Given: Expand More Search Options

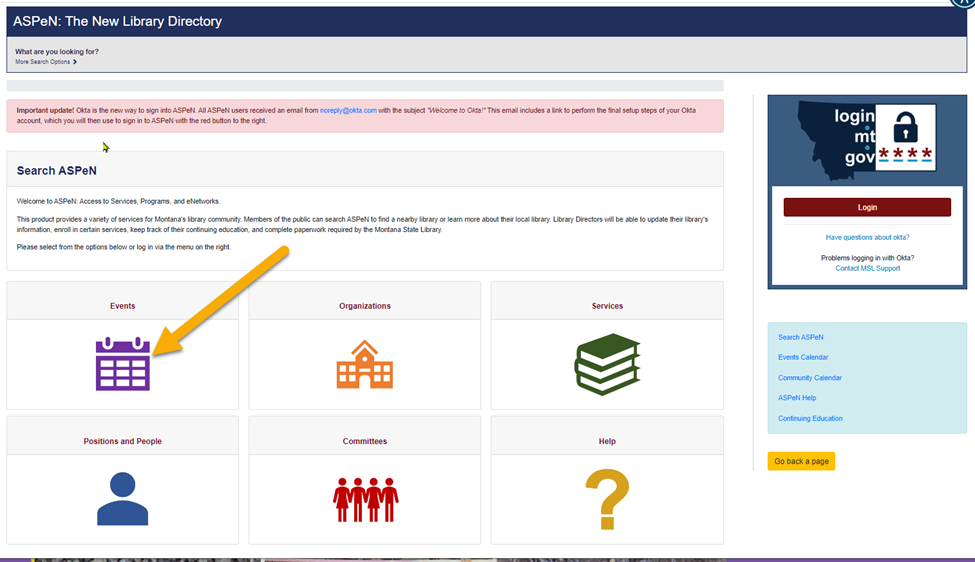Looking at the screenshot, I should click(x=46, y=62).
